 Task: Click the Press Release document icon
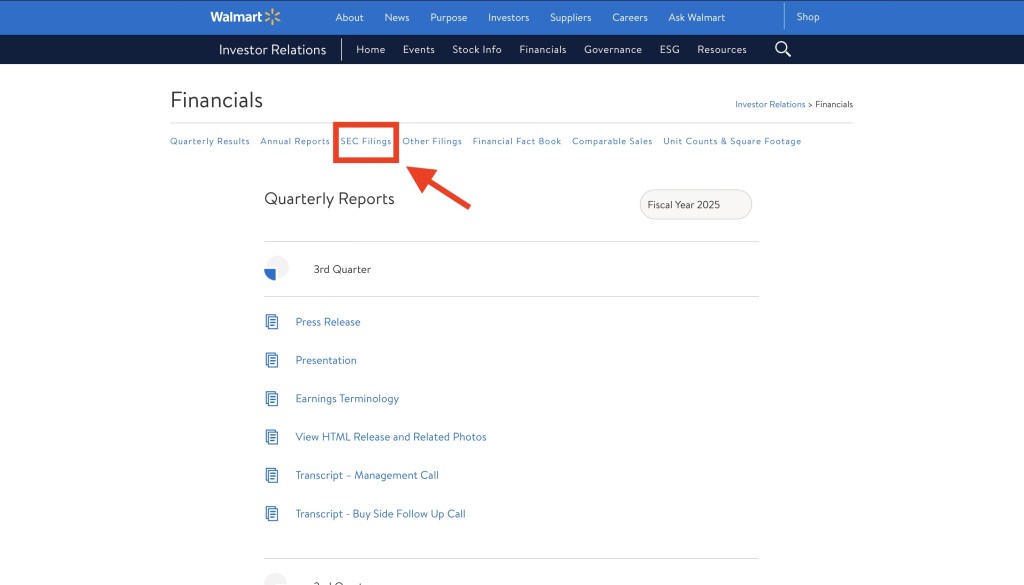click(x=272, y=322)
